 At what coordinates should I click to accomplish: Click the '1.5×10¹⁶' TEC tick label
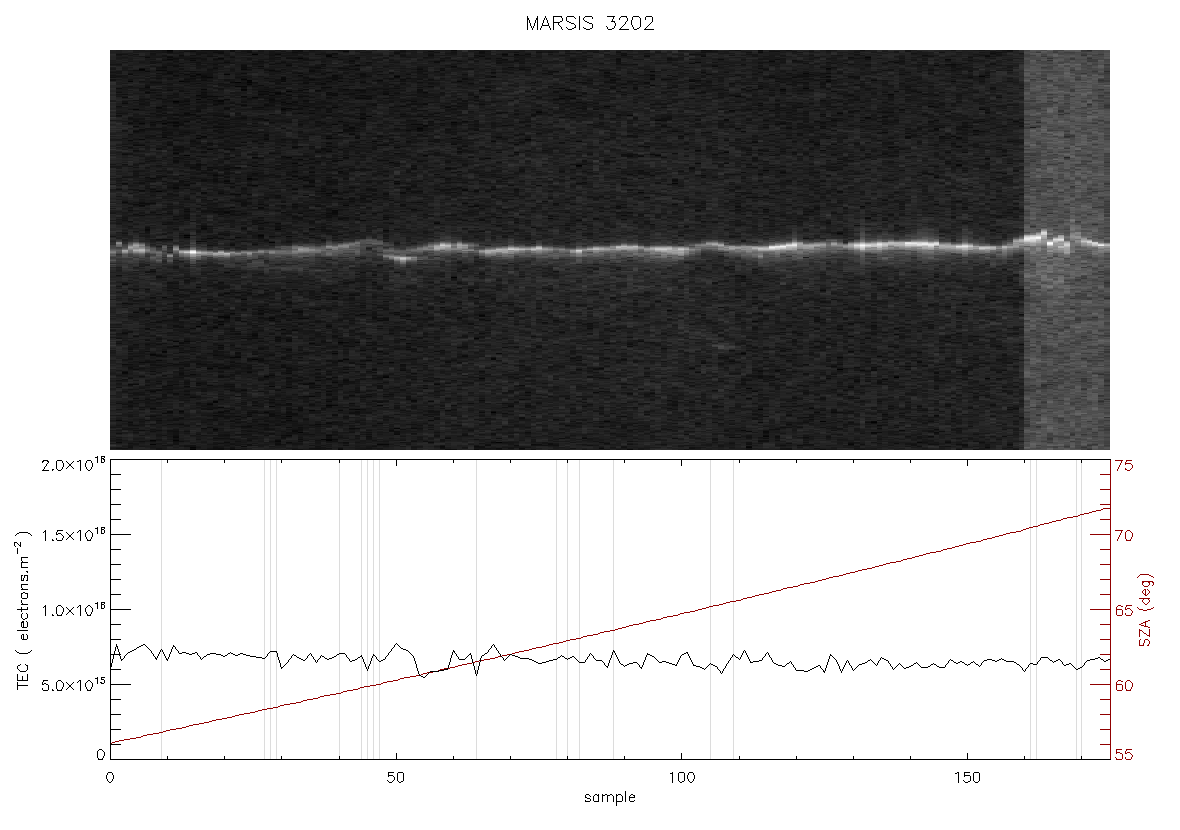(x=73, y=534)
